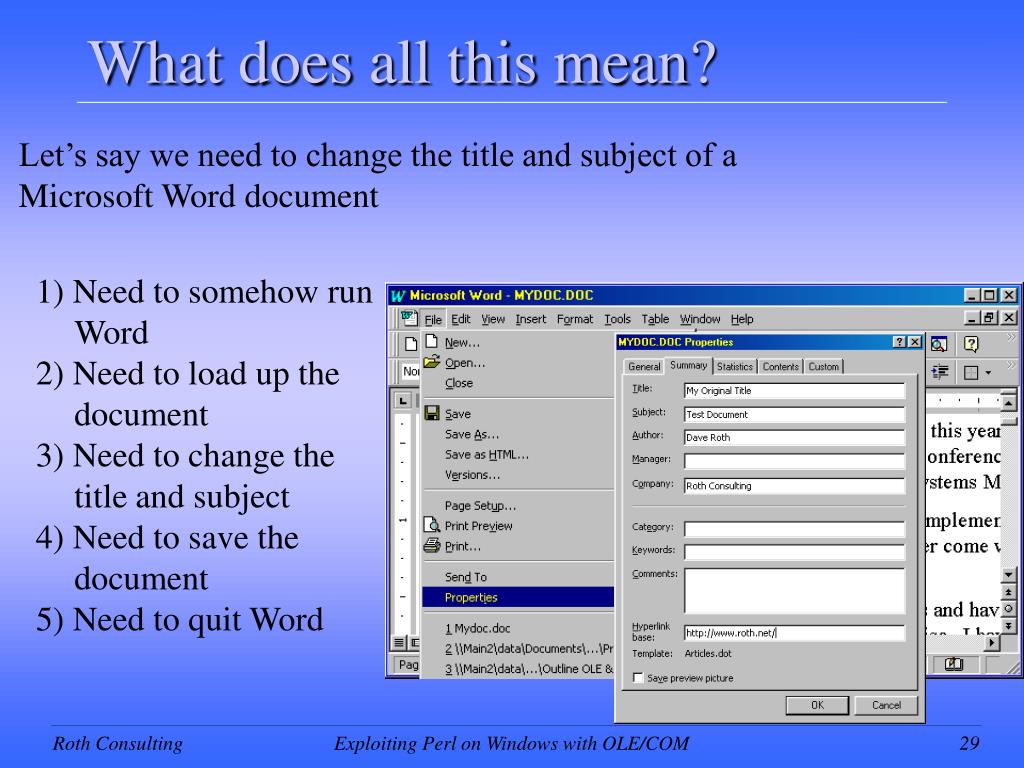The image size is (1024, 768).
Task: Click the vertical scrollbar up arrow
Action: pos(1008,404)
